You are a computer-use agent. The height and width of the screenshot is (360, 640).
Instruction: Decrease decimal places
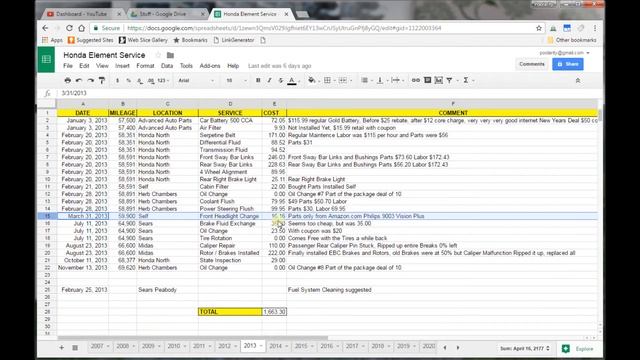coord(140,80)
